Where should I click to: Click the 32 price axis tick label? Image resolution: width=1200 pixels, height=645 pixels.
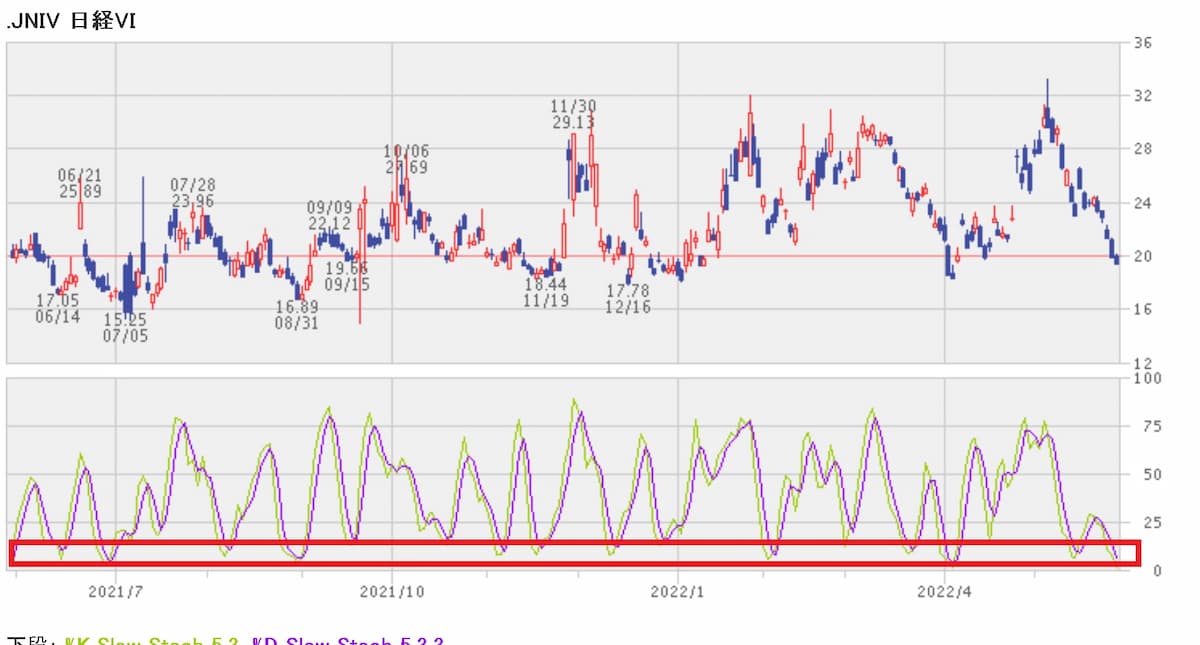(x=1142, y=96)
